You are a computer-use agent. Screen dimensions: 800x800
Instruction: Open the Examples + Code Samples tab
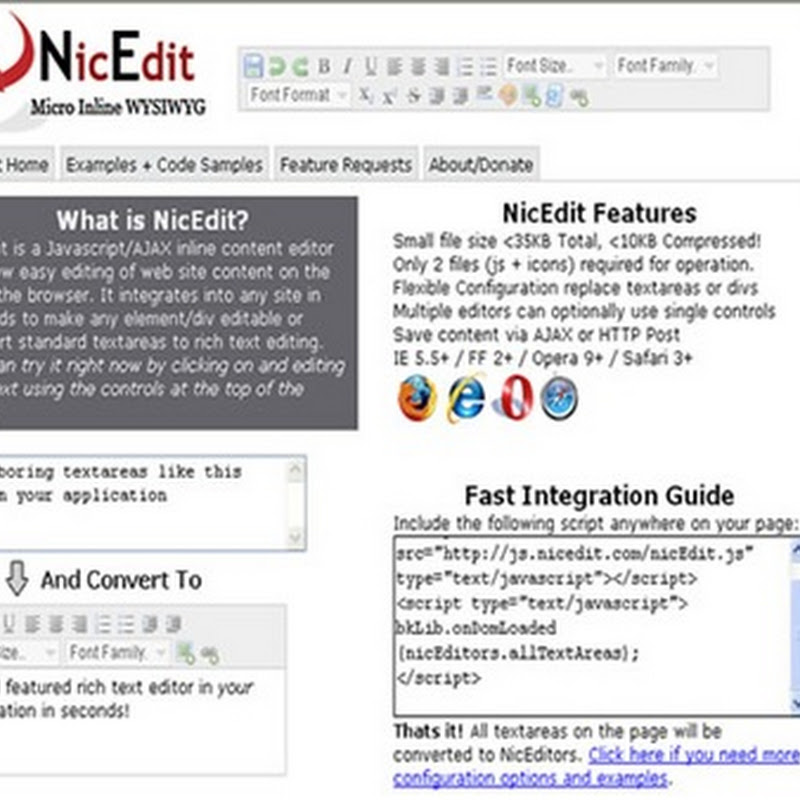pyautogui.click(x=164, y=164)
